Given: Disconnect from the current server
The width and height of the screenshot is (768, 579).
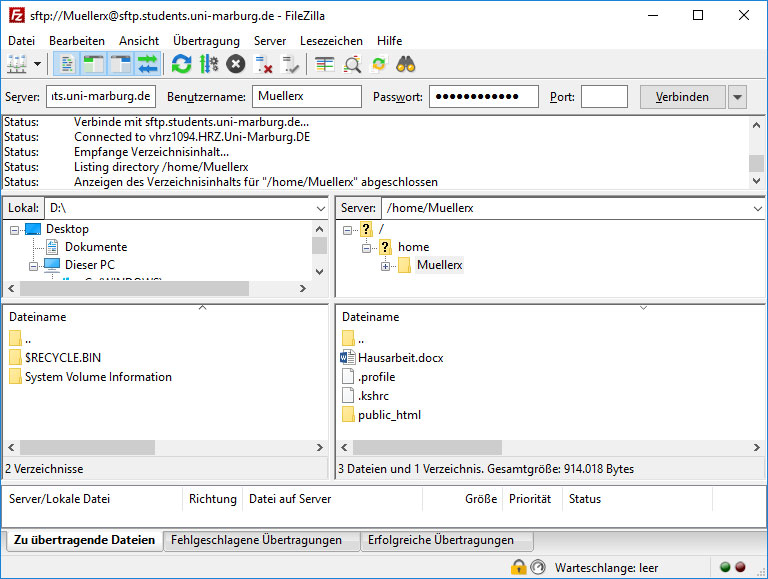Looking at the screenshot, I should click(264, 64).
